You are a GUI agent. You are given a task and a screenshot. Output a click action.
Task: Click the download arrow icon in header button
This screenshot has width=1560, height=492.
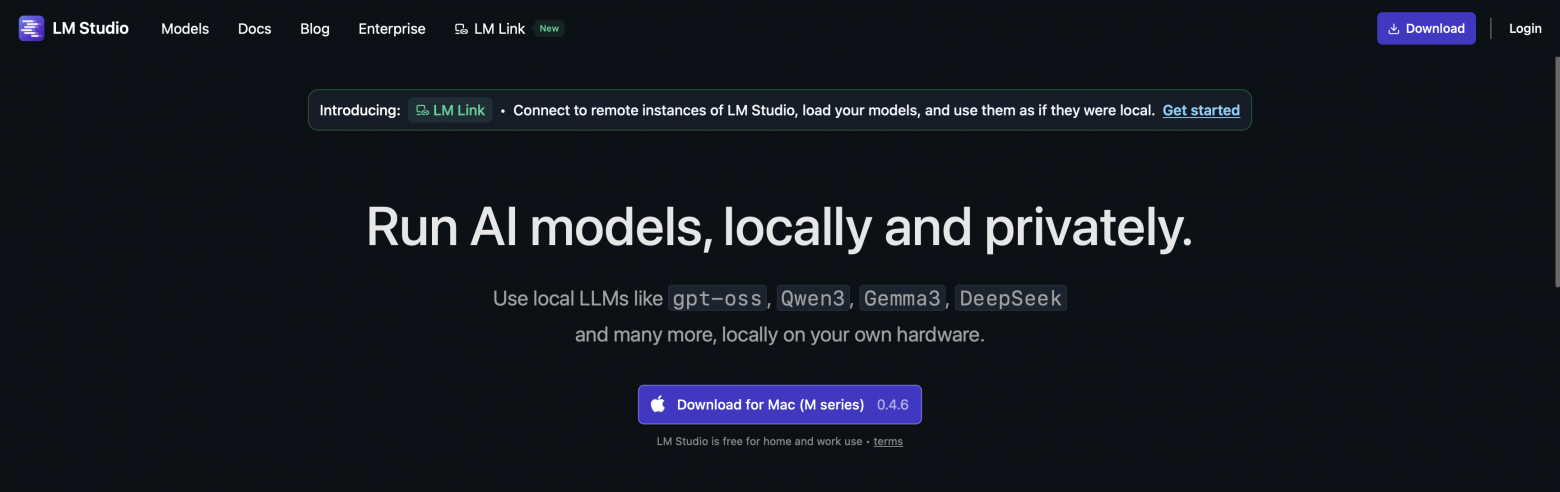click(1394, 28)
